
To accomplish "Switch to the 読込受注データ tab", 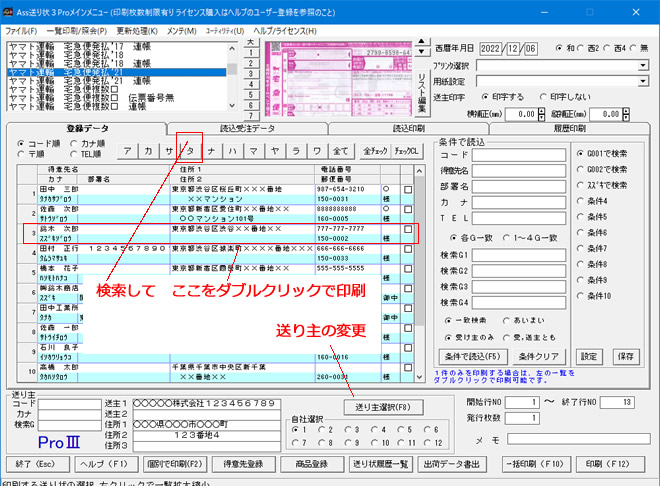I will click(x=246, y=129).
